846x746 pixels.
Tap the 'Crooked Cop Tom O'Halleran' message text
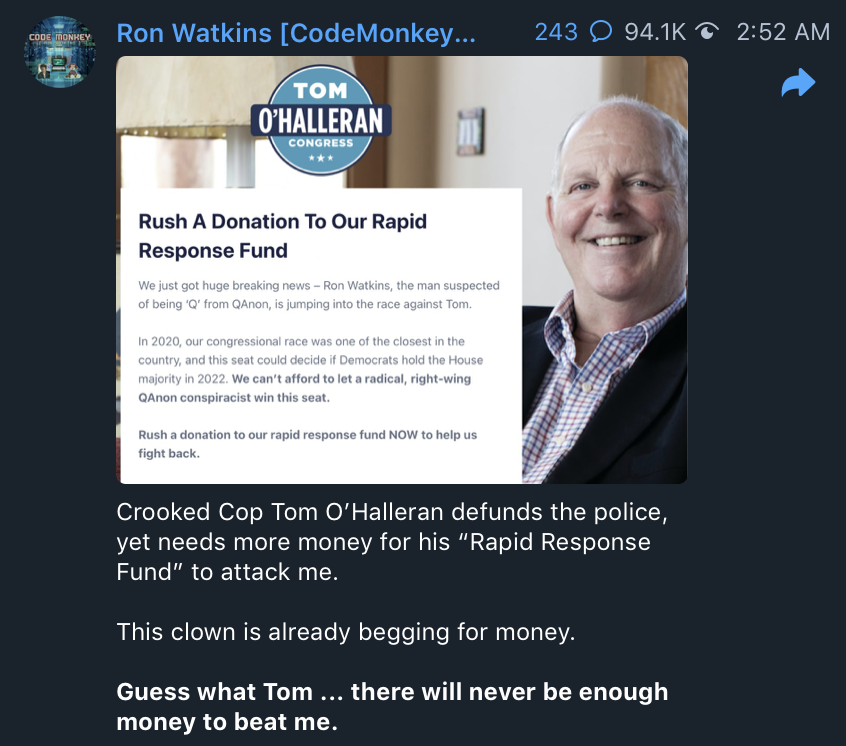(x=392, y=542)
